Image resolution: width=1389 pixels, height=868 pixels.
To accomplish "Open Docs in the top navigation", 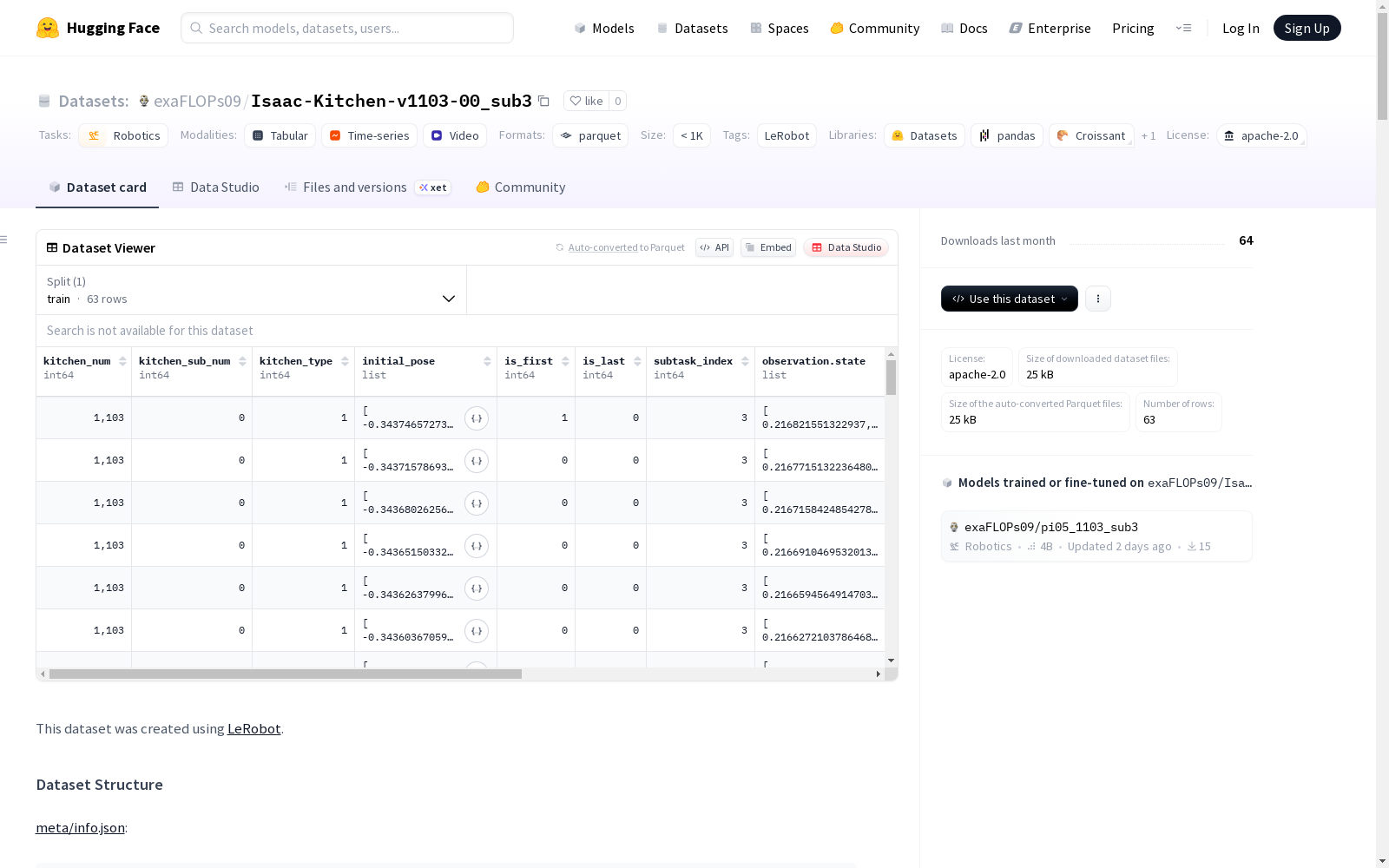I will coord(964,28).
